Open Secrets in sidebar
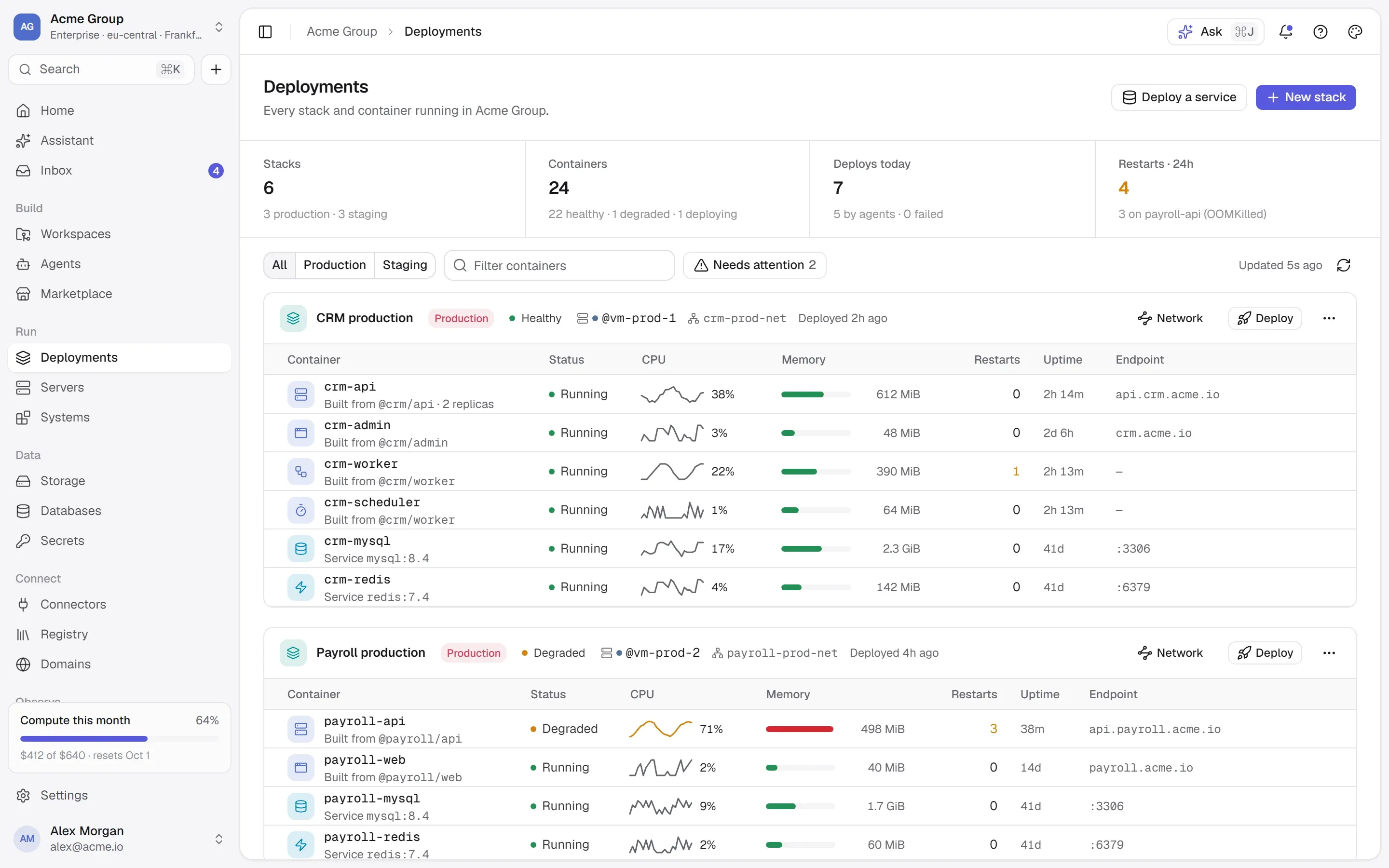Viewport: 1389px width, 868px height. click(x=120, y=541)
